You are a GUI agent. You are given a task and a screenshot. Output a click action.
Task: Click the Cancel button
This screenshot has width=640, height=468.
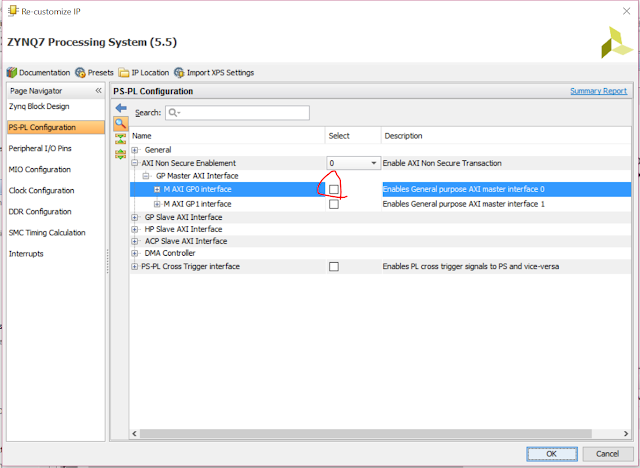(607, 454)
